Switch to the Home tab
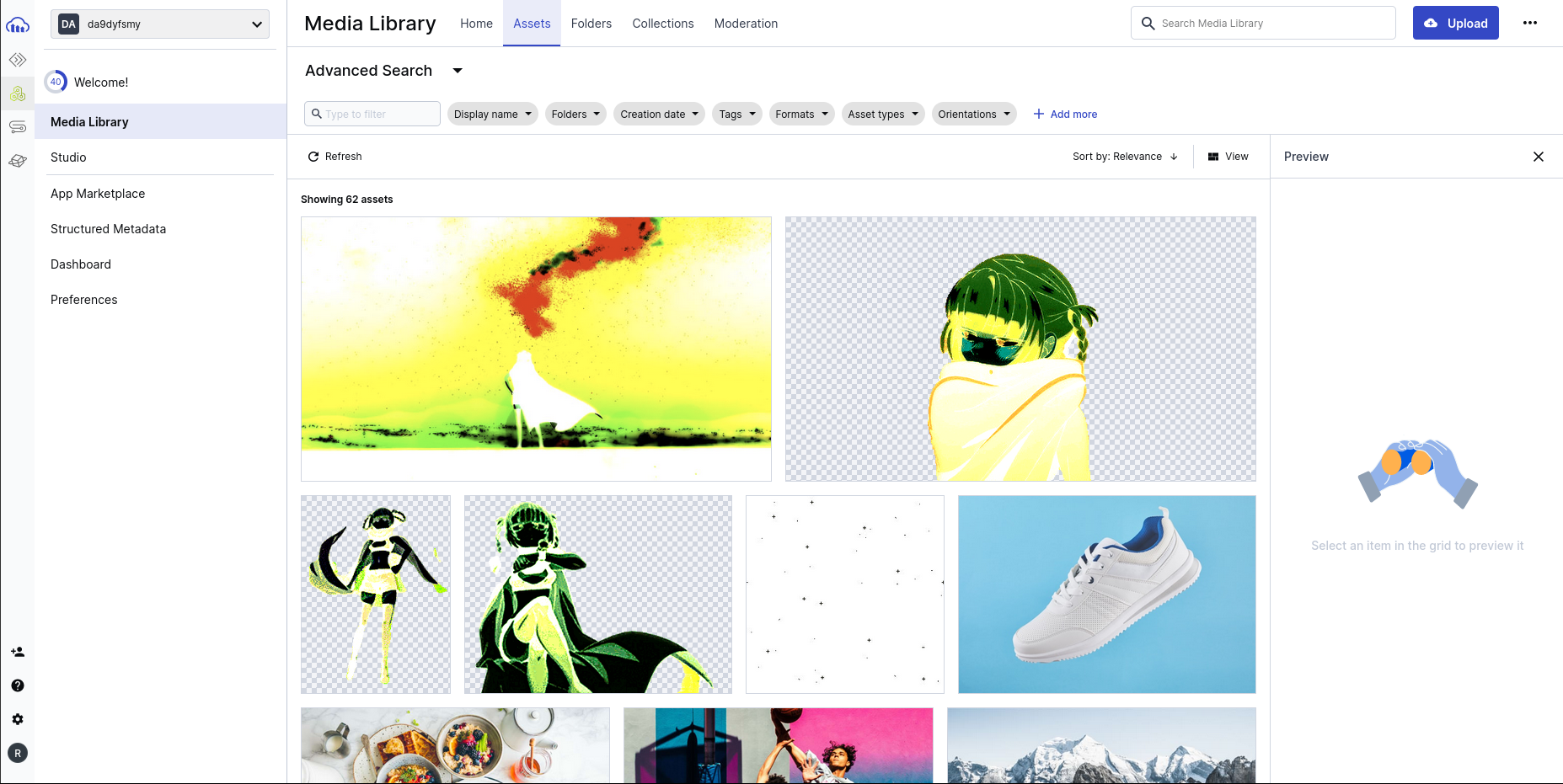Viewport: 1563px width, 784px height. click(x=476, y=24)
